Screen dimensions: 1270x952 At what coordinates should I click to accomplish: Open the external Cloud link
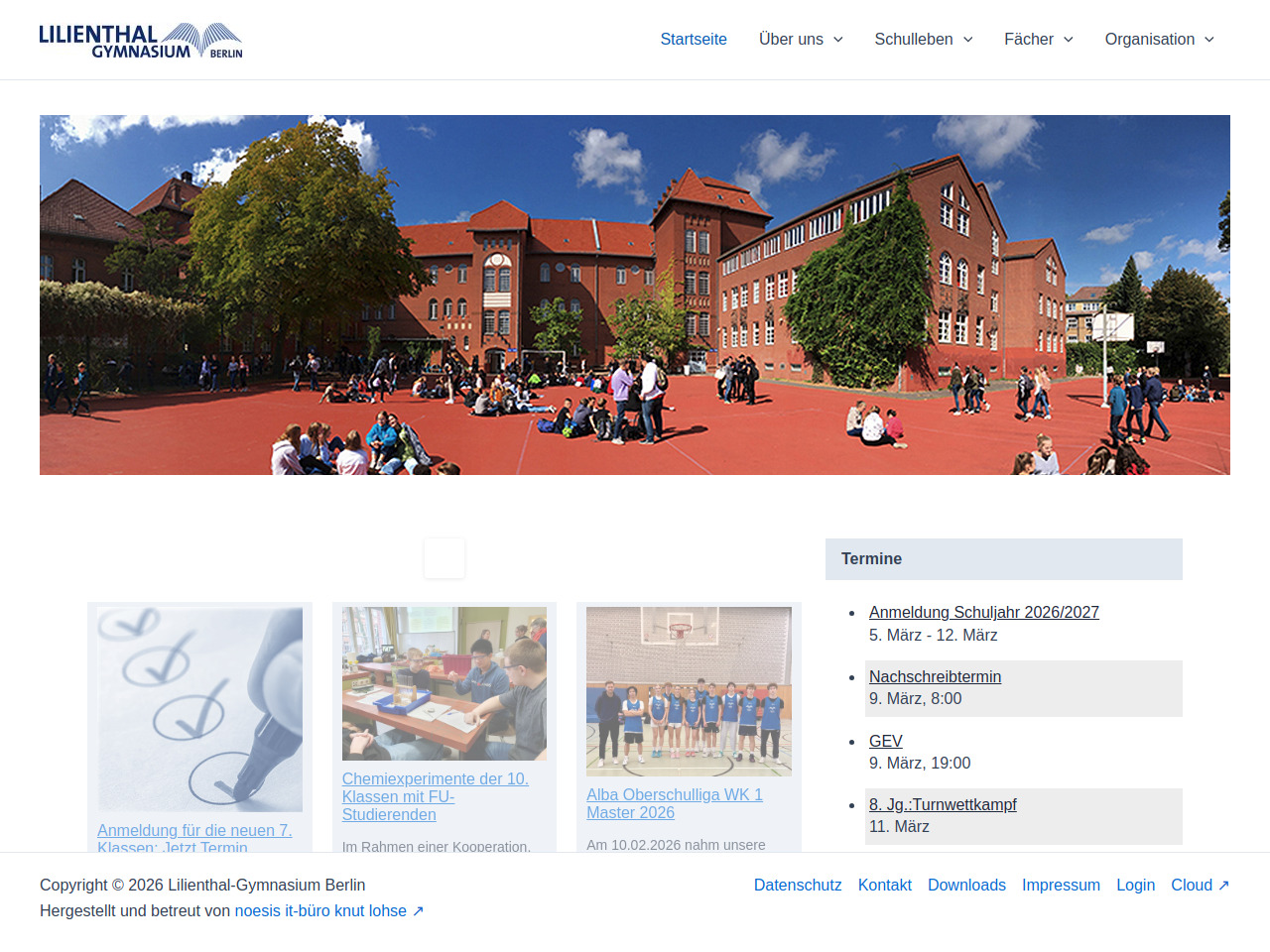(1200, 885)
